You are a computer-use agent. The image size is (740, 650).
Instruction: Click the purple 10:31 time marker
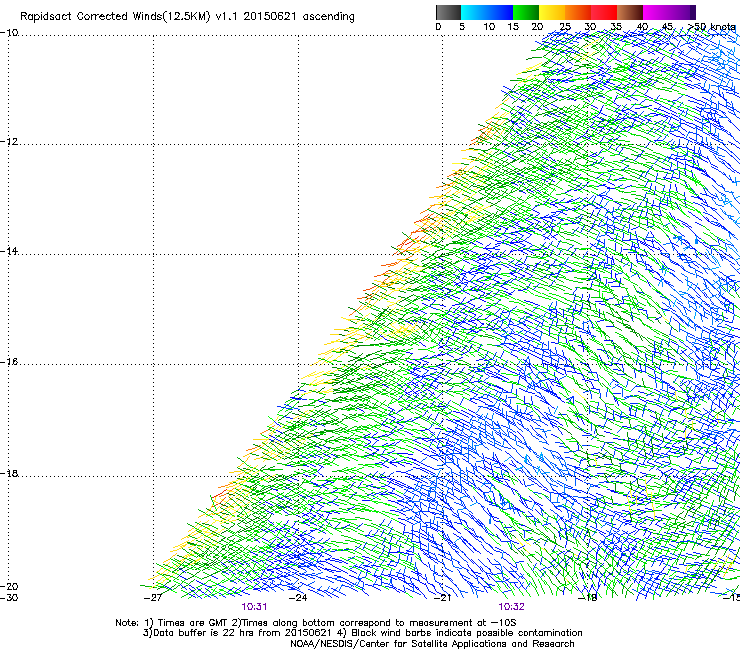254,607
